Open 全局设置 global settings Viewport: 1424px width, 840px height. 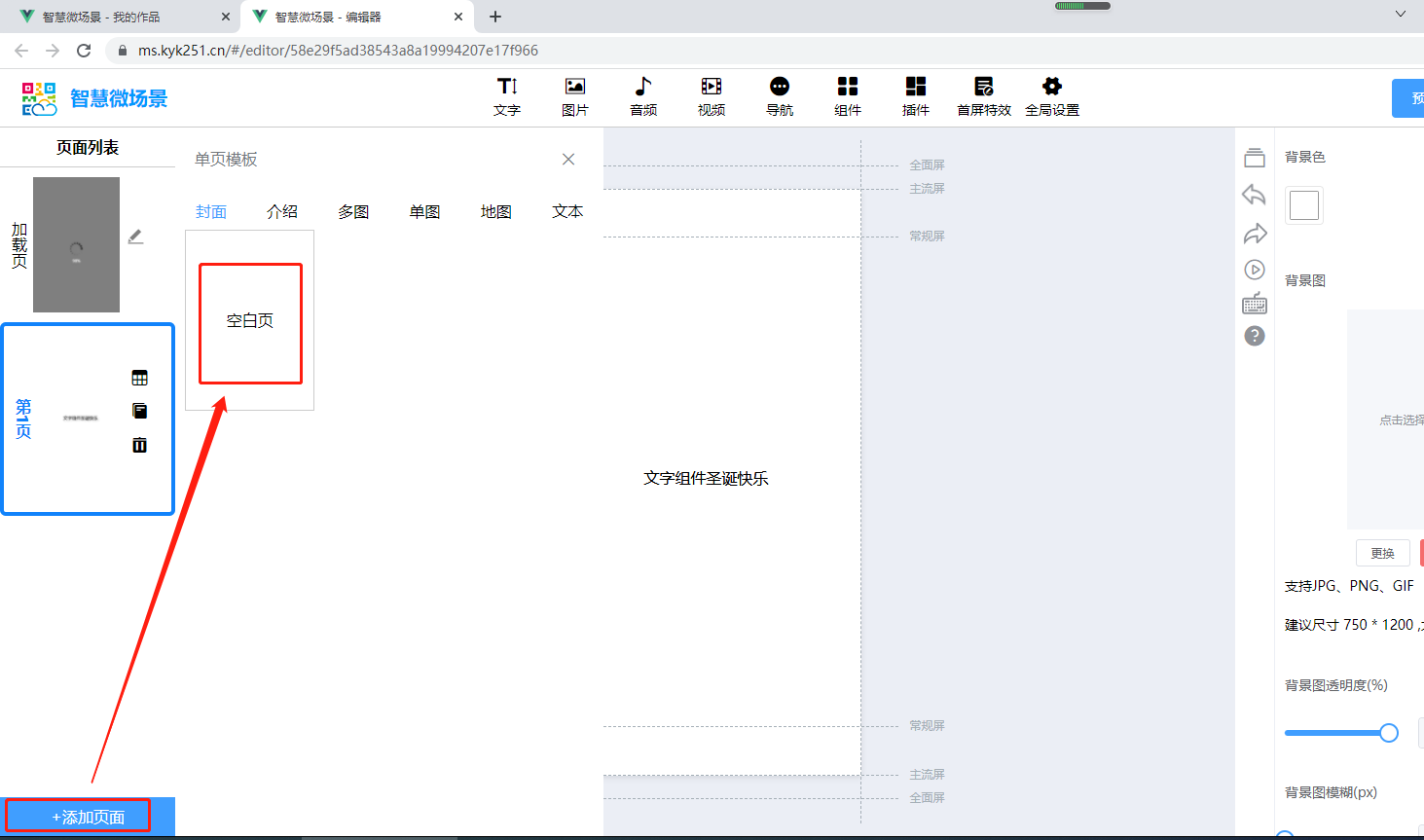click(x=1052, y=96)
